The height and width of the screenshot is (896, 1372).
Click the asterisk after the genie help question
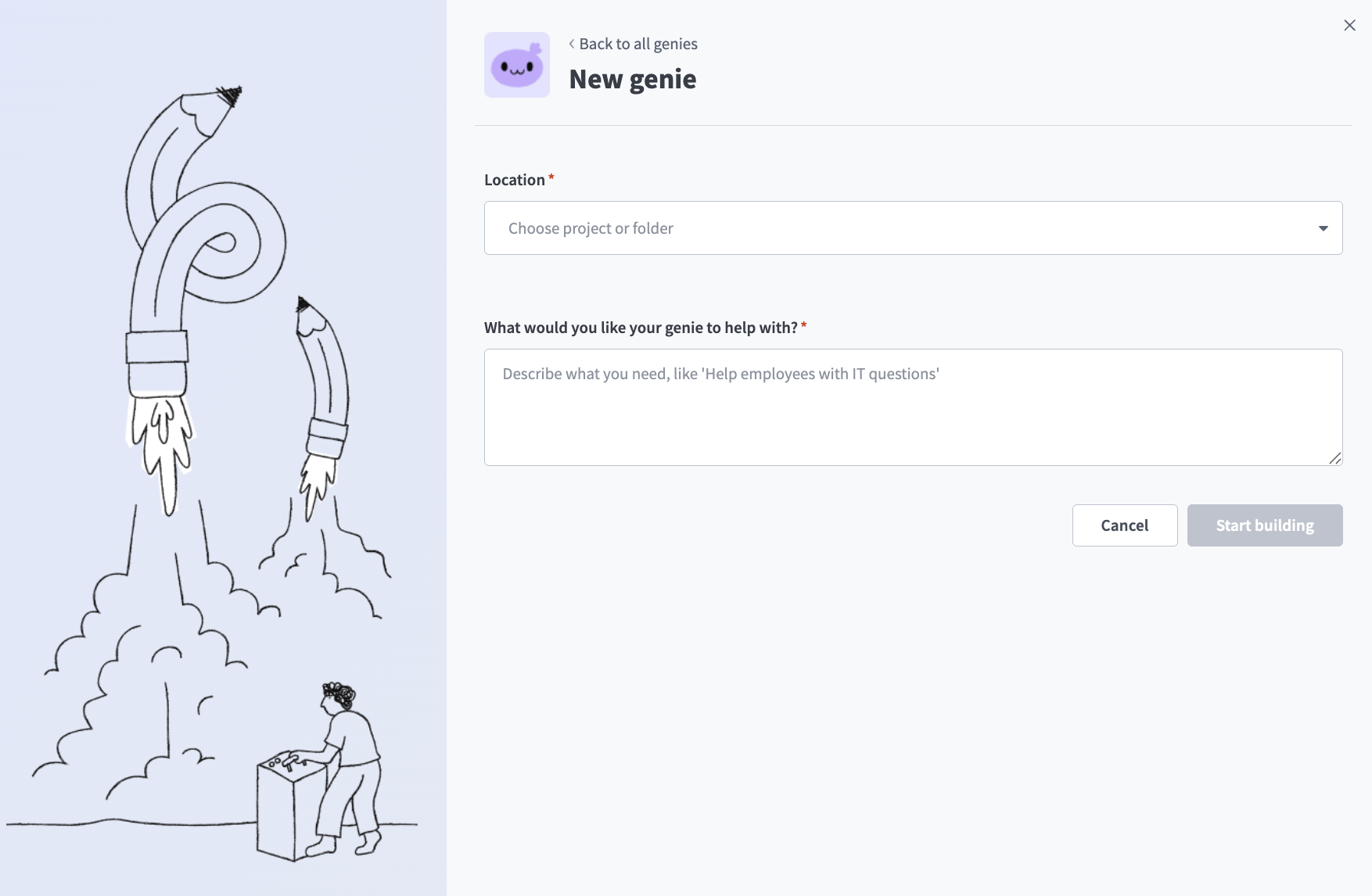pyautogui.click(x=804, y=327)
